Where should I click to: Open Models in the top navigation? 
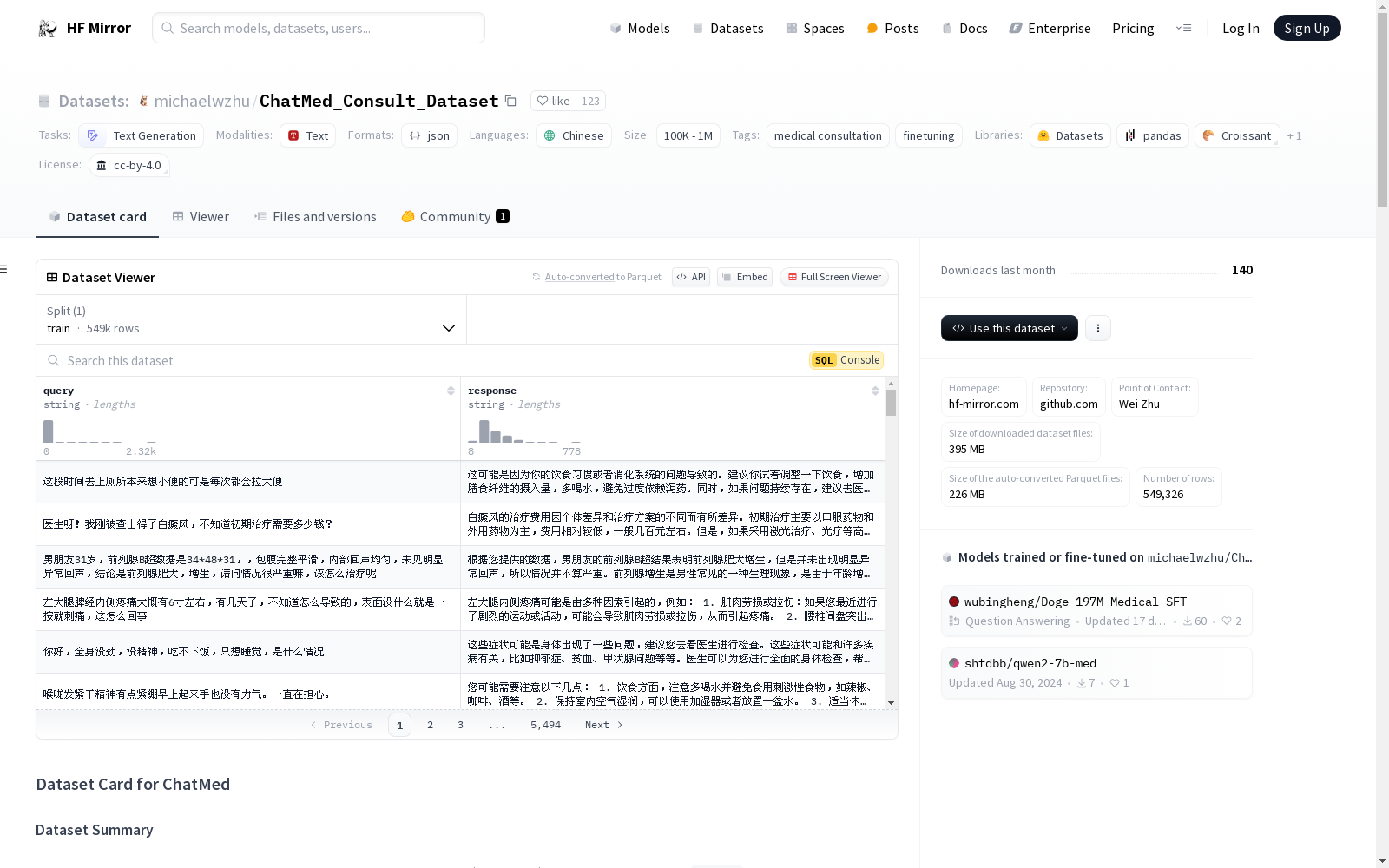click(x=640, y=29)
